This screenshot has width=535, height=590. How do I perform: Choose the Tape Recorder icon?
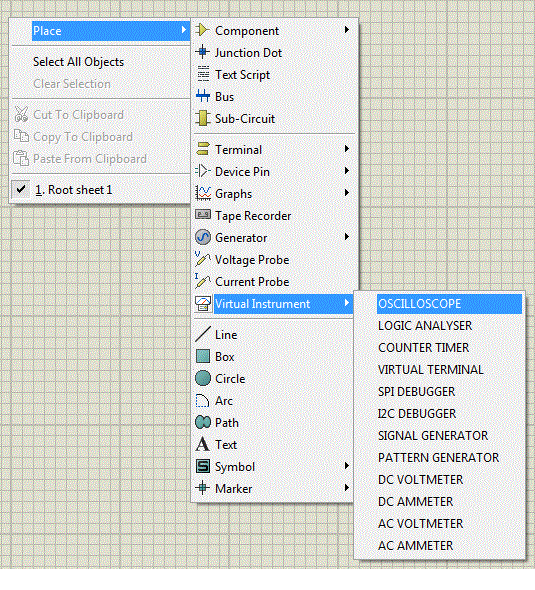coord(203,215)
